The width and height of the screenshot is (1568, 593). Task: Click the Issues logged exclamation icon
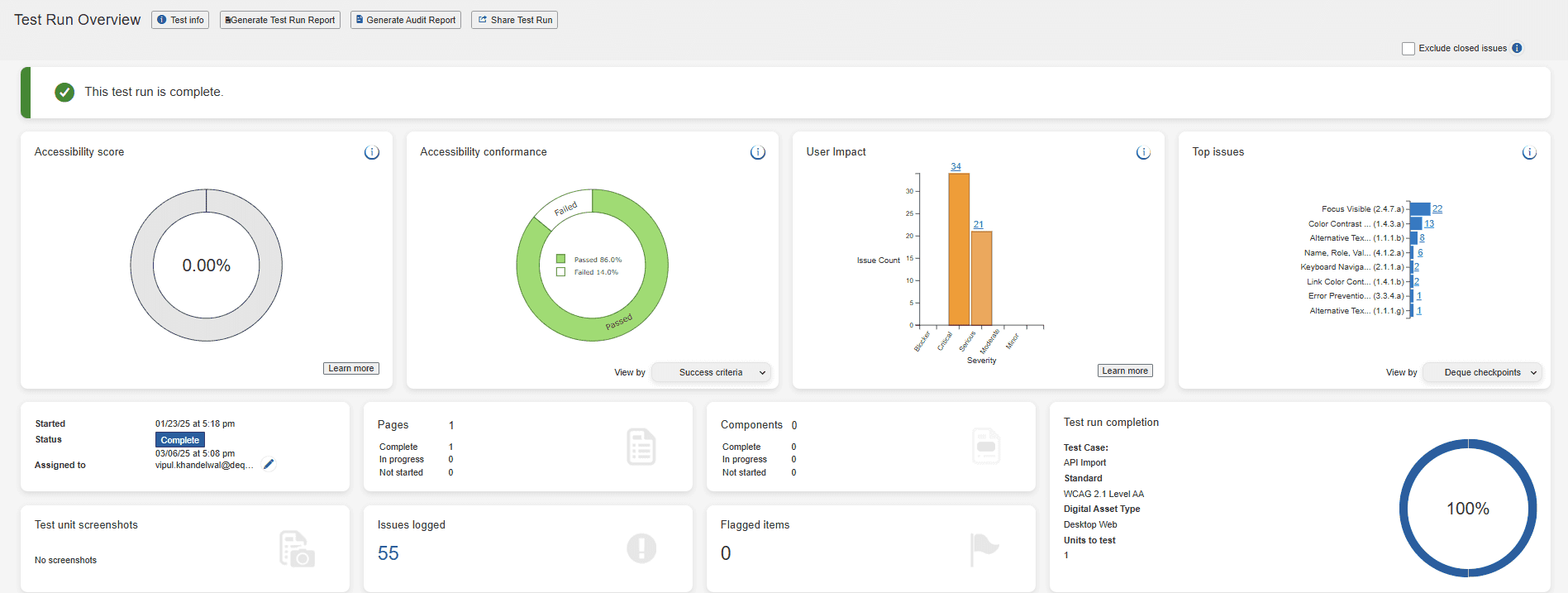click(641, 548)
